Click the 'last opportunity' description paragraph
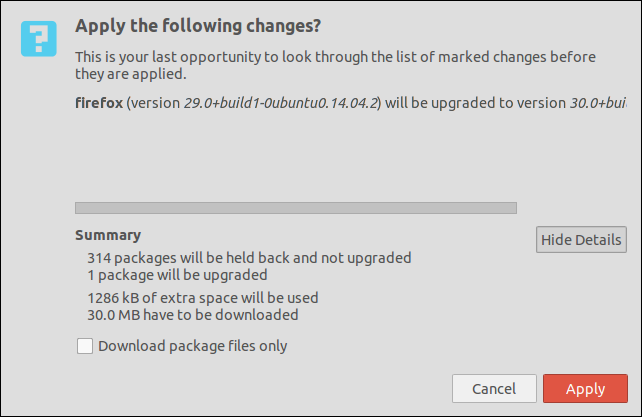The width and height of the screenshot is (642, 417). click(335, 65)
